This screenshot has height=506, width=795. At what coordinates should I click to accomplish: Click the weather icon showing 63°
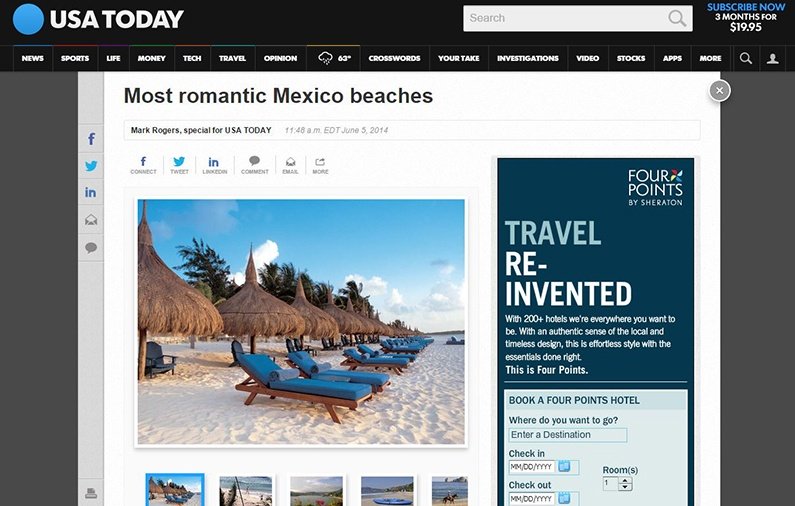pos(333,58)
